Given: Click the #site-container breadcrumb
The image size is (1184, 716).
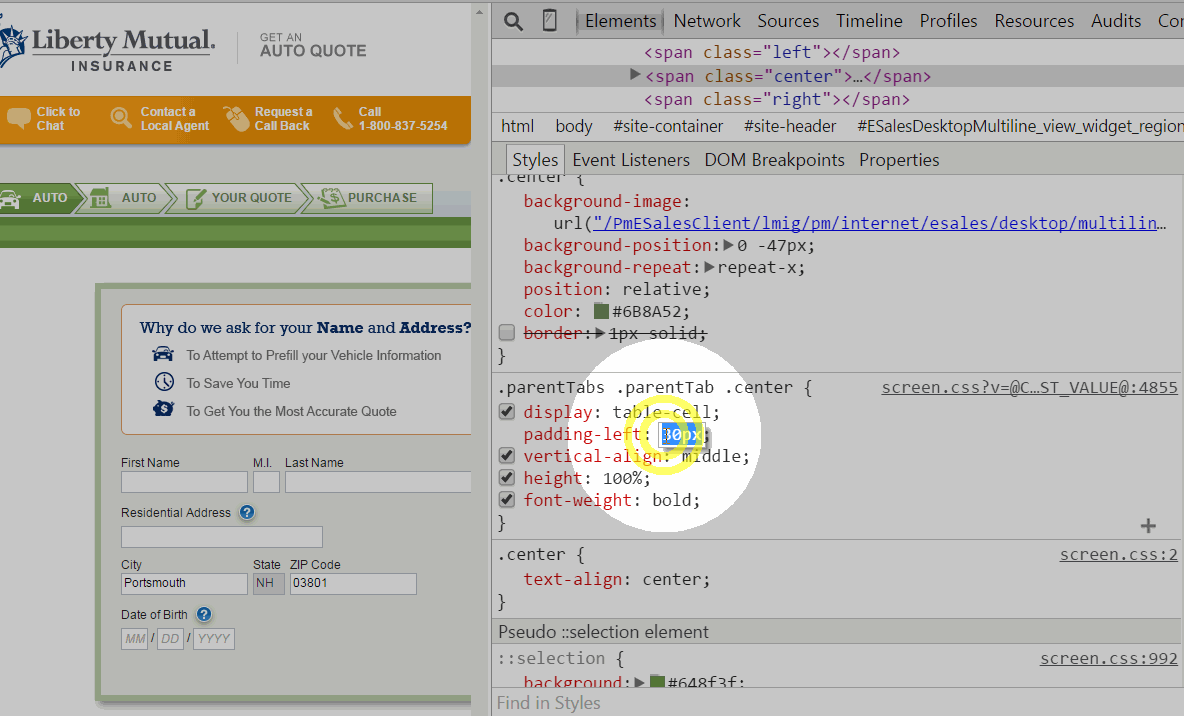Looking at the screenshot, I should click(x=668, y=126).
